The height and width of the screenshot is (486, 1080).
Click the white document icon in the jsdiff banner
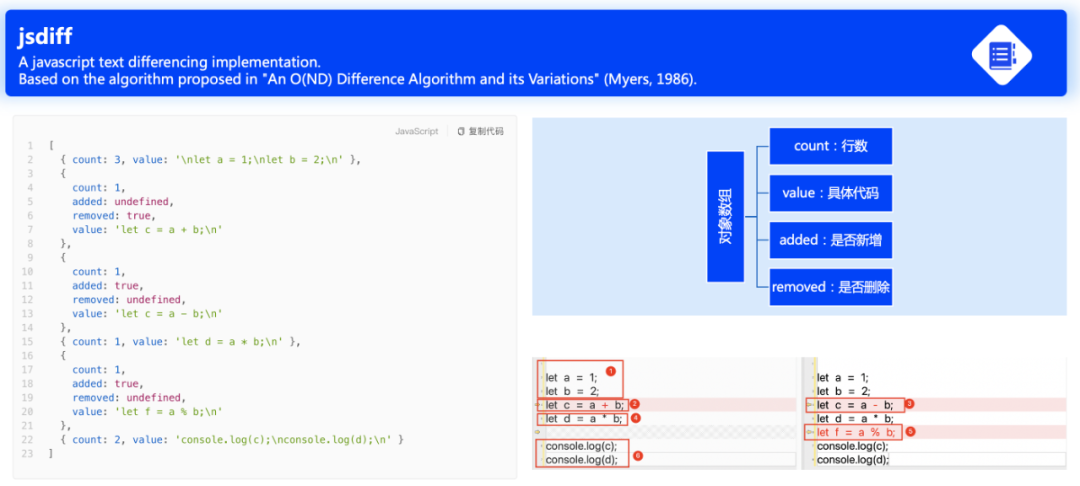[x=1001, y=54]
